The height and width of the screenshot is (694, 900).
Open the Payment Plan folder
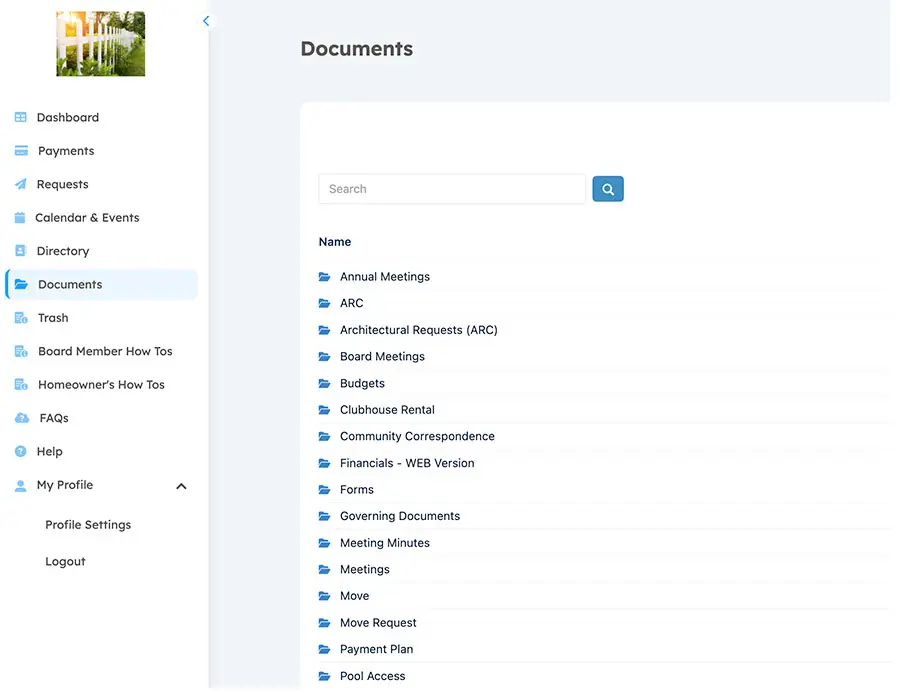tap(377, 649)
